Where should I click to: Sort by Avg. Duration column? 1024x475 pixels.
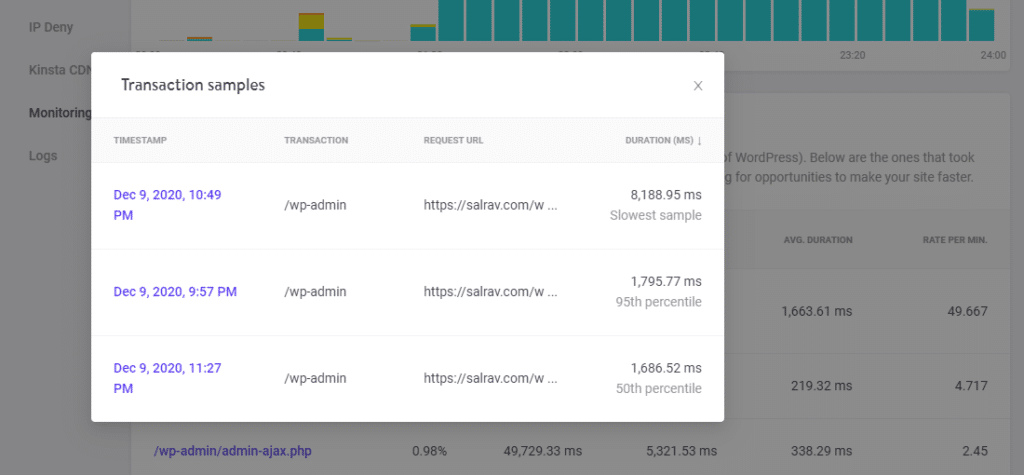pyautogui.click(x=817, y=240)
